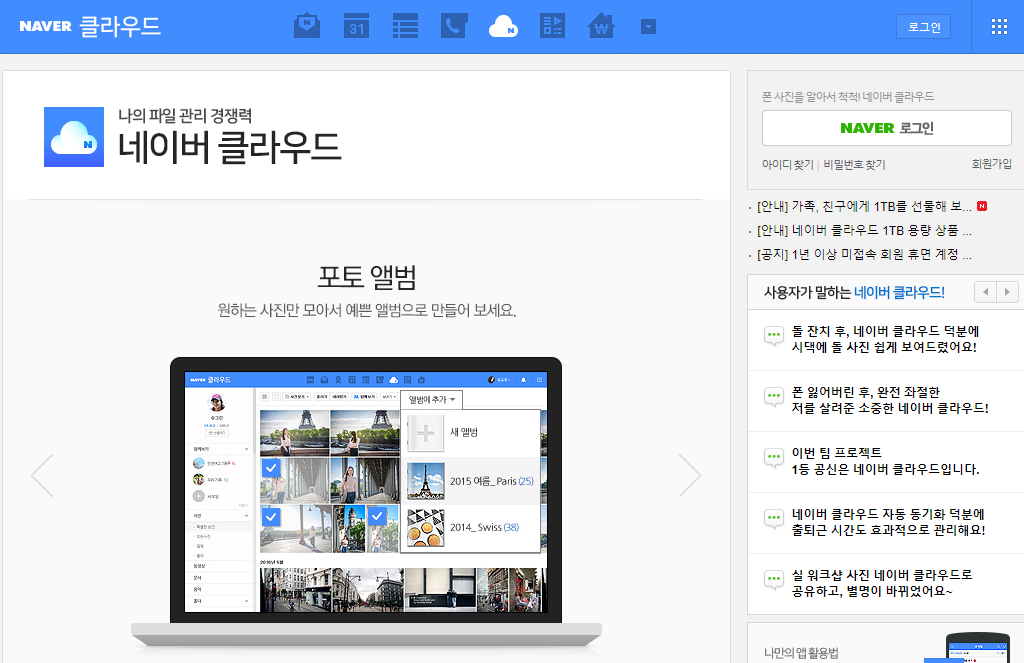The width and height of the screenshot is (1024, 663).
Task: Click speech bubble icon beside 돌 잔치 testimonial
Action: (x=774, y=336)
